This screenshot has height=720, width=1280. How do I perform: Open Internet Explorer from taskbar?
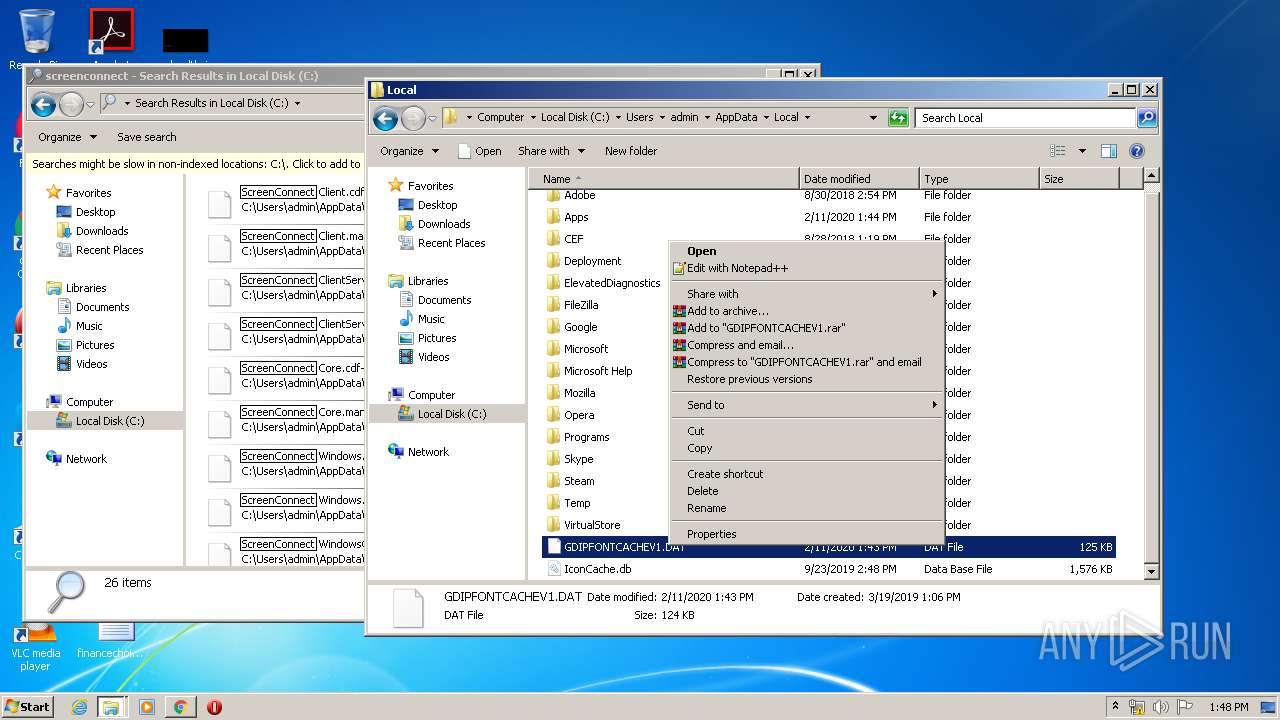coord(79,707)
